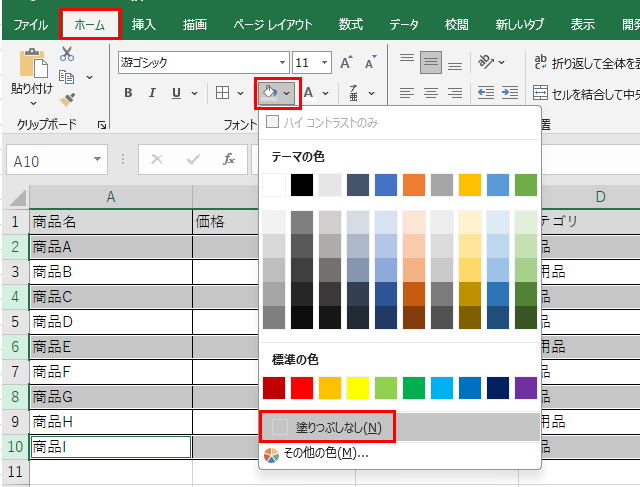Click the Format Painter brush icon
The height and width of the screenshot is (487, 640).
tap(67, 99)
